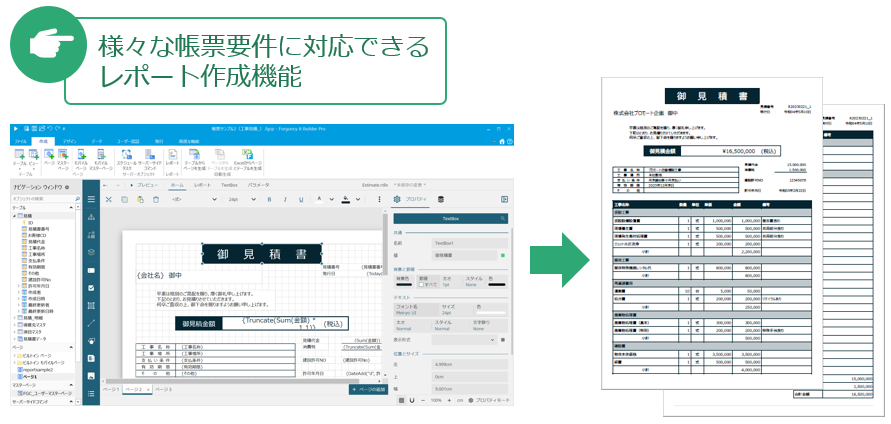Image resolution: width=891 pixels, height=424 pixels.
Task: Switch to the パラメータ tab
Action: click(x=258, y=185)
